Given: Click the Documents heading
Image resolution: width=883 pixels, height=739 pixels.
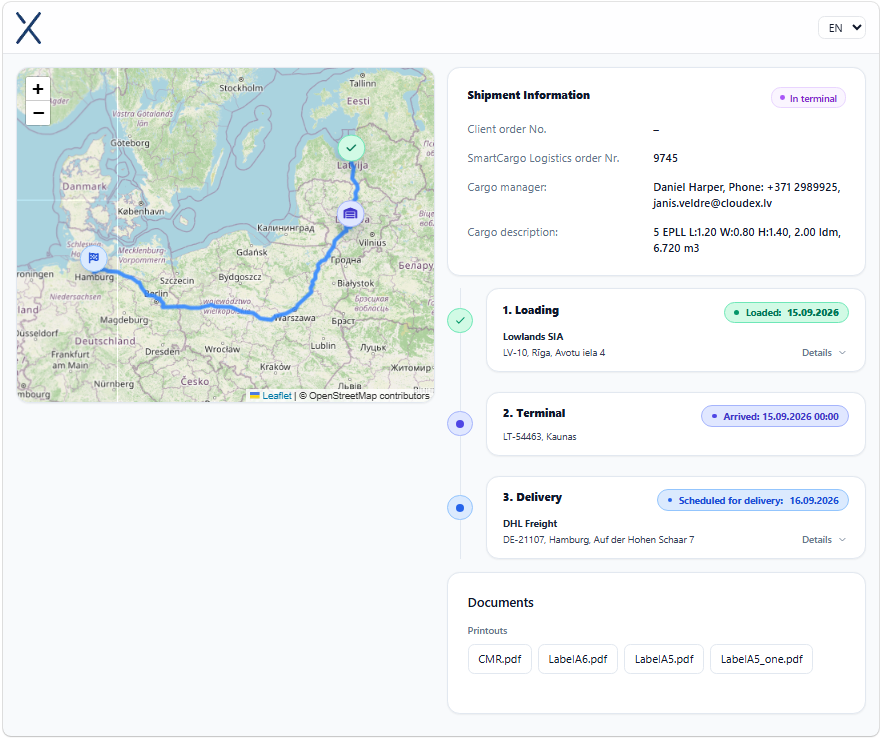Looking at the screenshot, I should (x=501, y=603).
